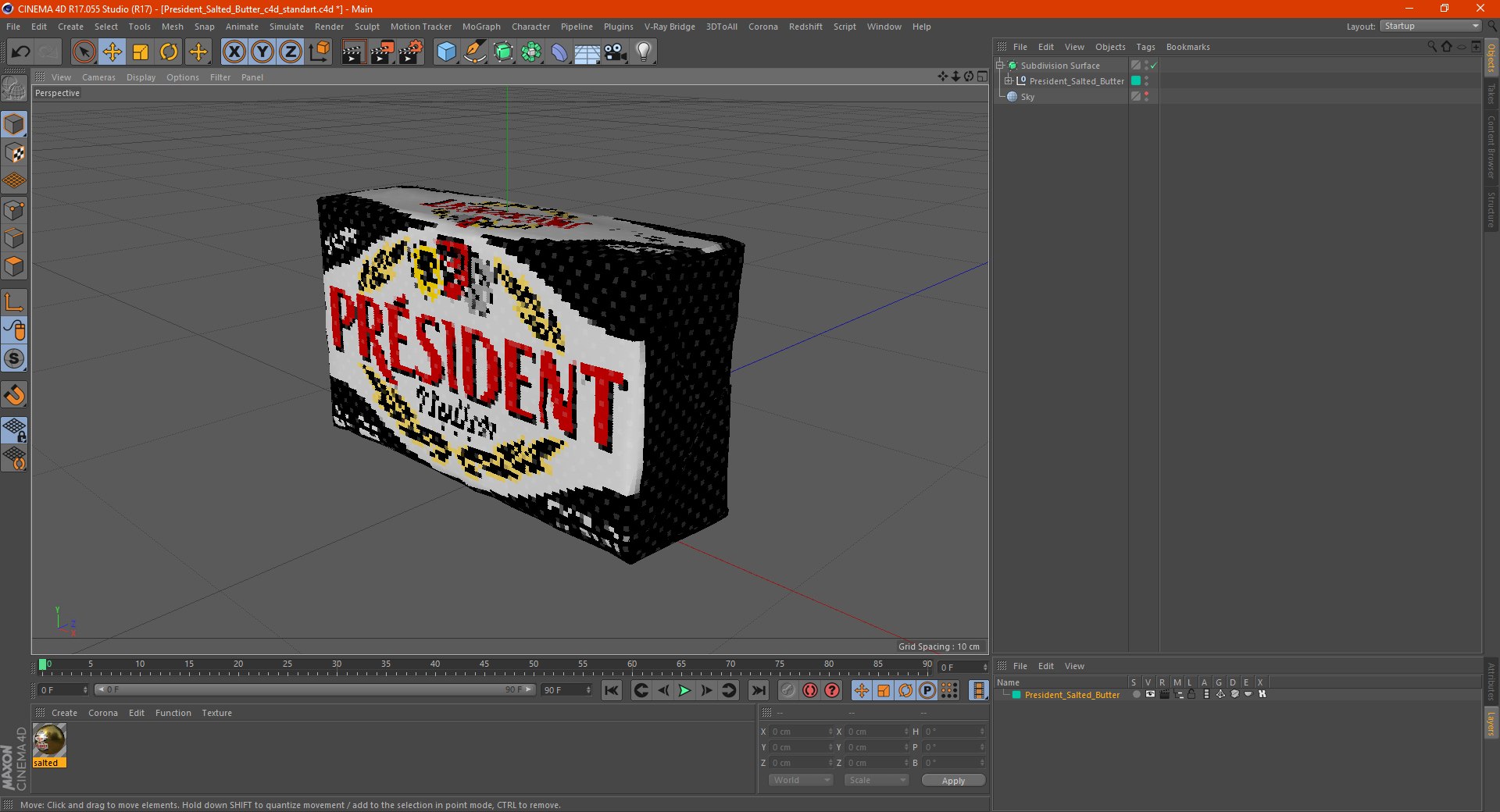
Task: Click the current frame 0 F field
Action: 64,690
